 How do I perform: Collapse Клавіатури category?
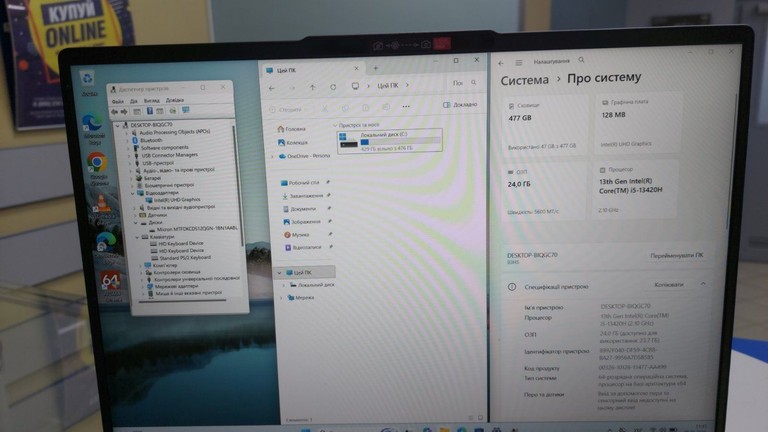click(x=137, y=237)
